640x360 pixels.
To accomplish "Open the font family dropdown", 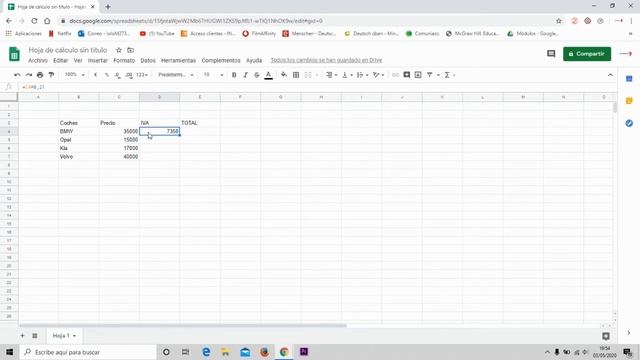I will pos(176,75).
